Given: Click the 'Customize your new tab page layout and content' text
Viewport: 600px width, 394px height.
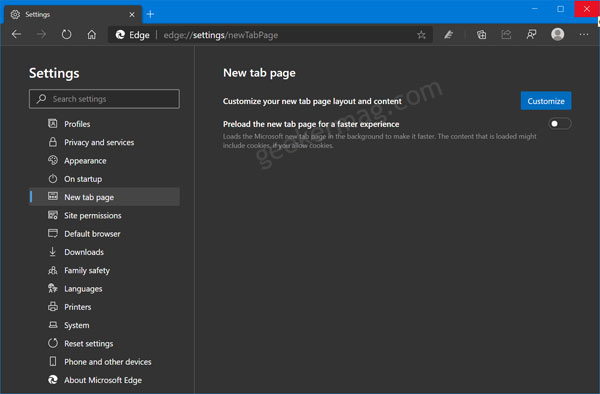Looking at the screenshot, I should tap(312, 101).
